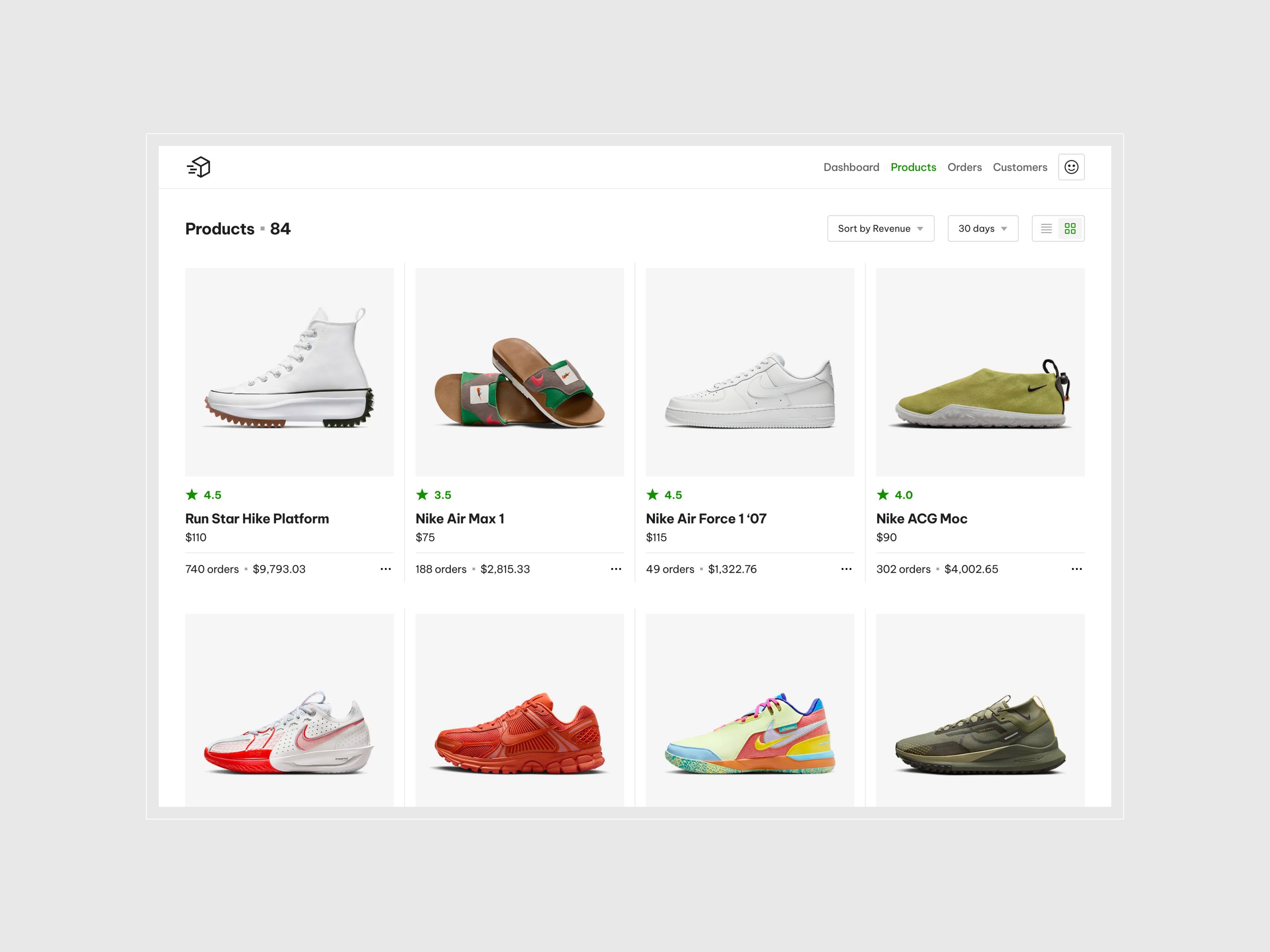Image resolution: width=1270 pixels, height=952 pixels.
Task: Open the Products tab
Action: click(914, 167)
